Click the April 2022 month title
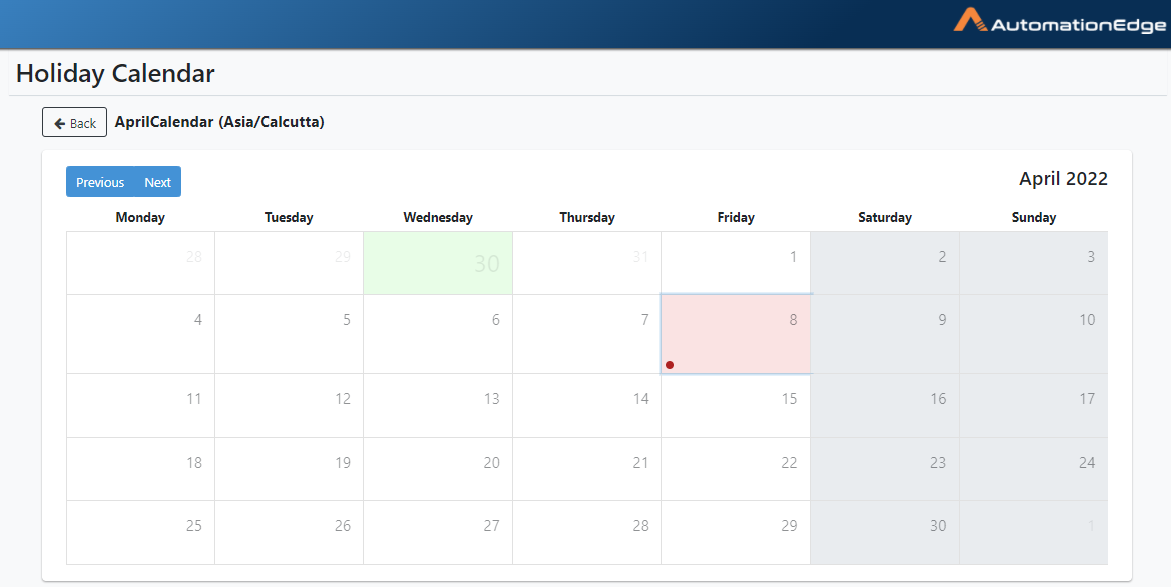Image resolution: width=1171 pixels, height=587 pixels. click(x=1063, y=179)
